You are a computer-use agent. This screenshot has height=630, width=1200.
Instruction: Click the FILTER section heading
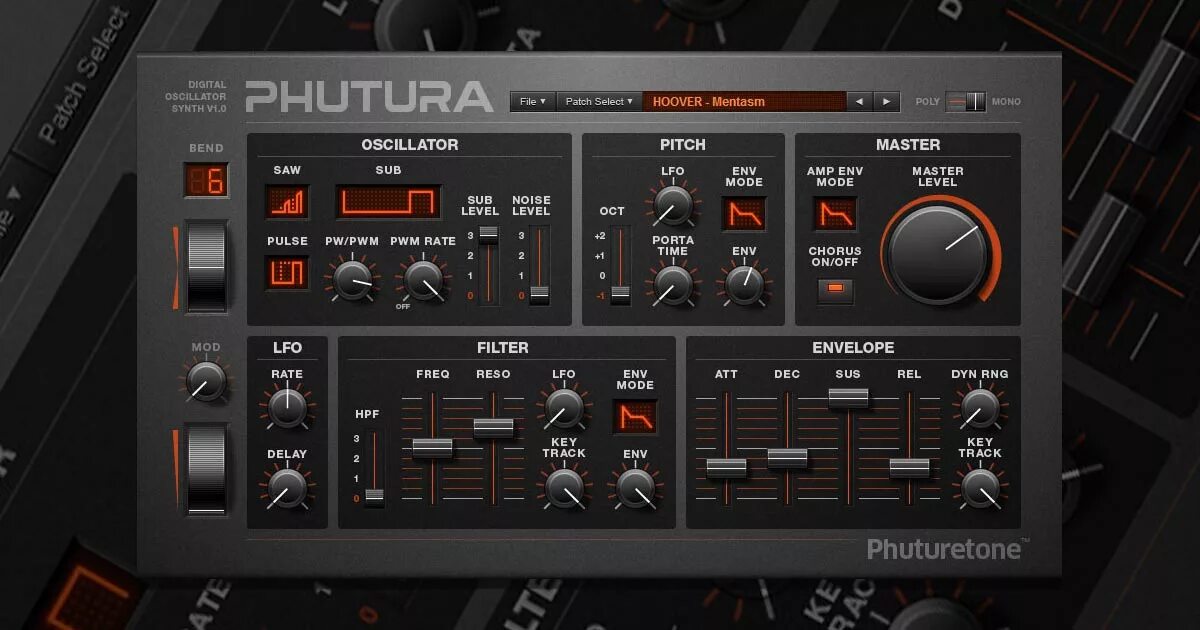[x=503, y=348]
